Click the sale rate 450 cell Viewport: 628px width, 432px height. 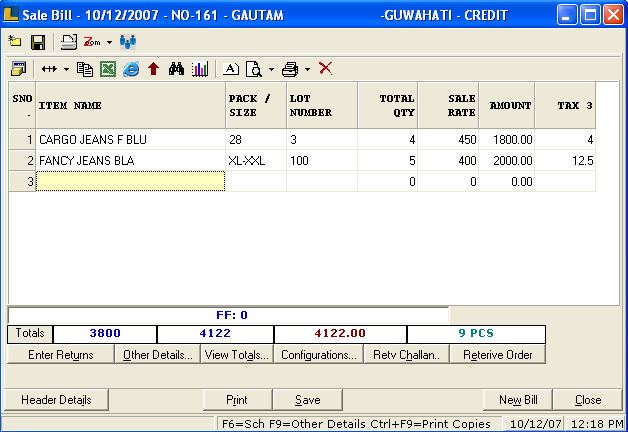coord(448,140)
